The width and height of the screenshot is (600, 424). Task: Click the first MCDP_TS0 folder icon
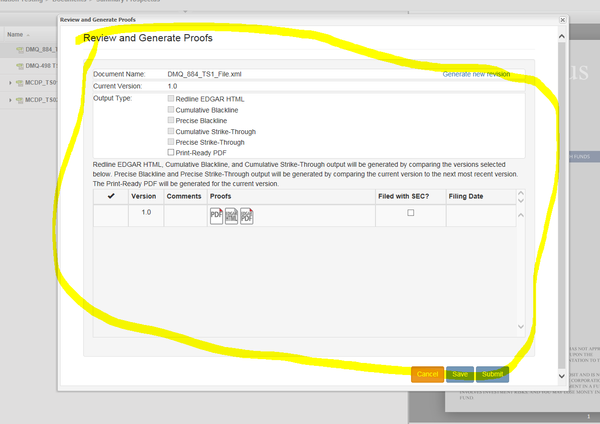click(x=19, y=83)
